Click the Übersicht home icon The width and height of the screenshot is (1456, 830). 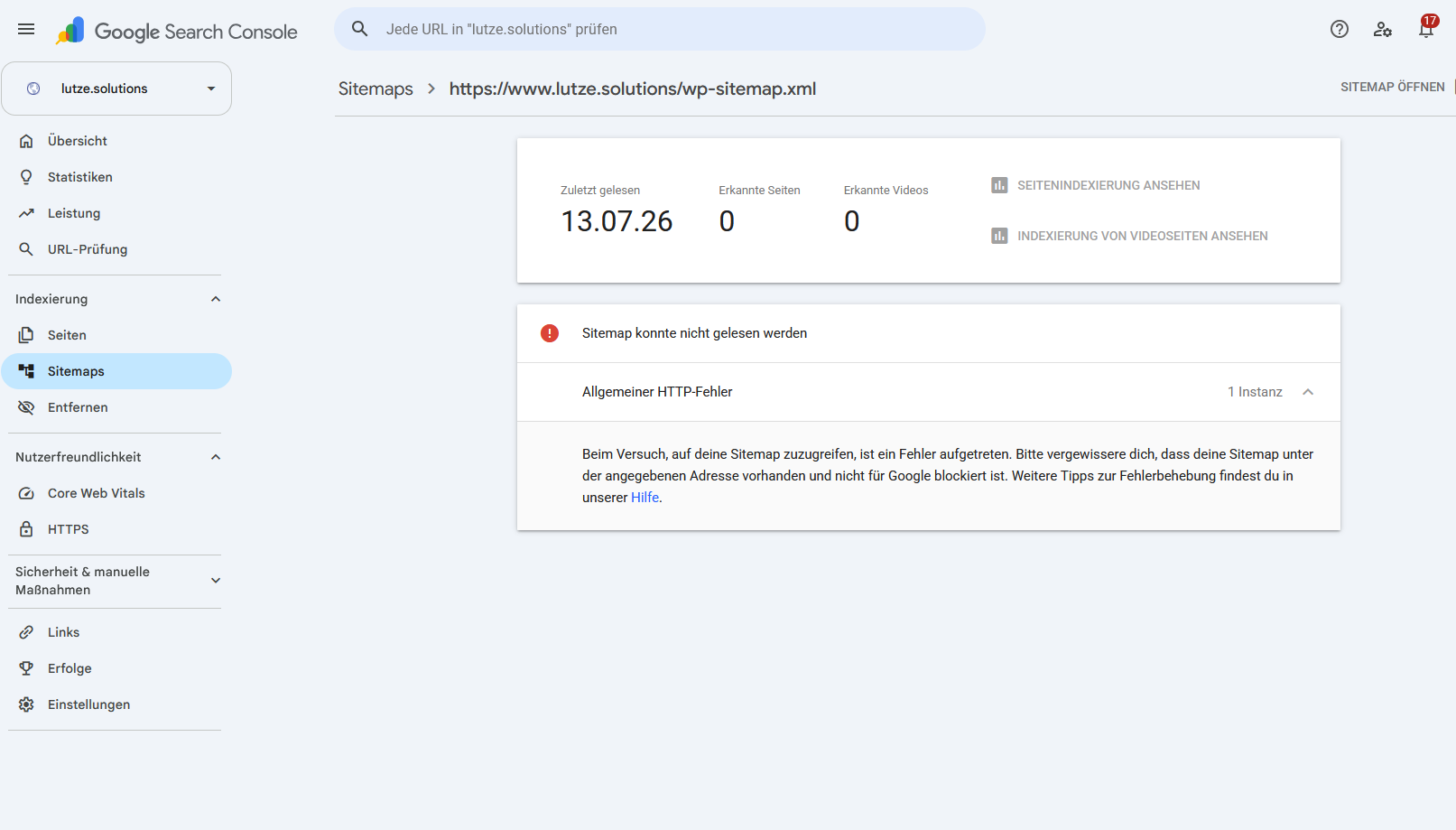click(x=26, y=141)
